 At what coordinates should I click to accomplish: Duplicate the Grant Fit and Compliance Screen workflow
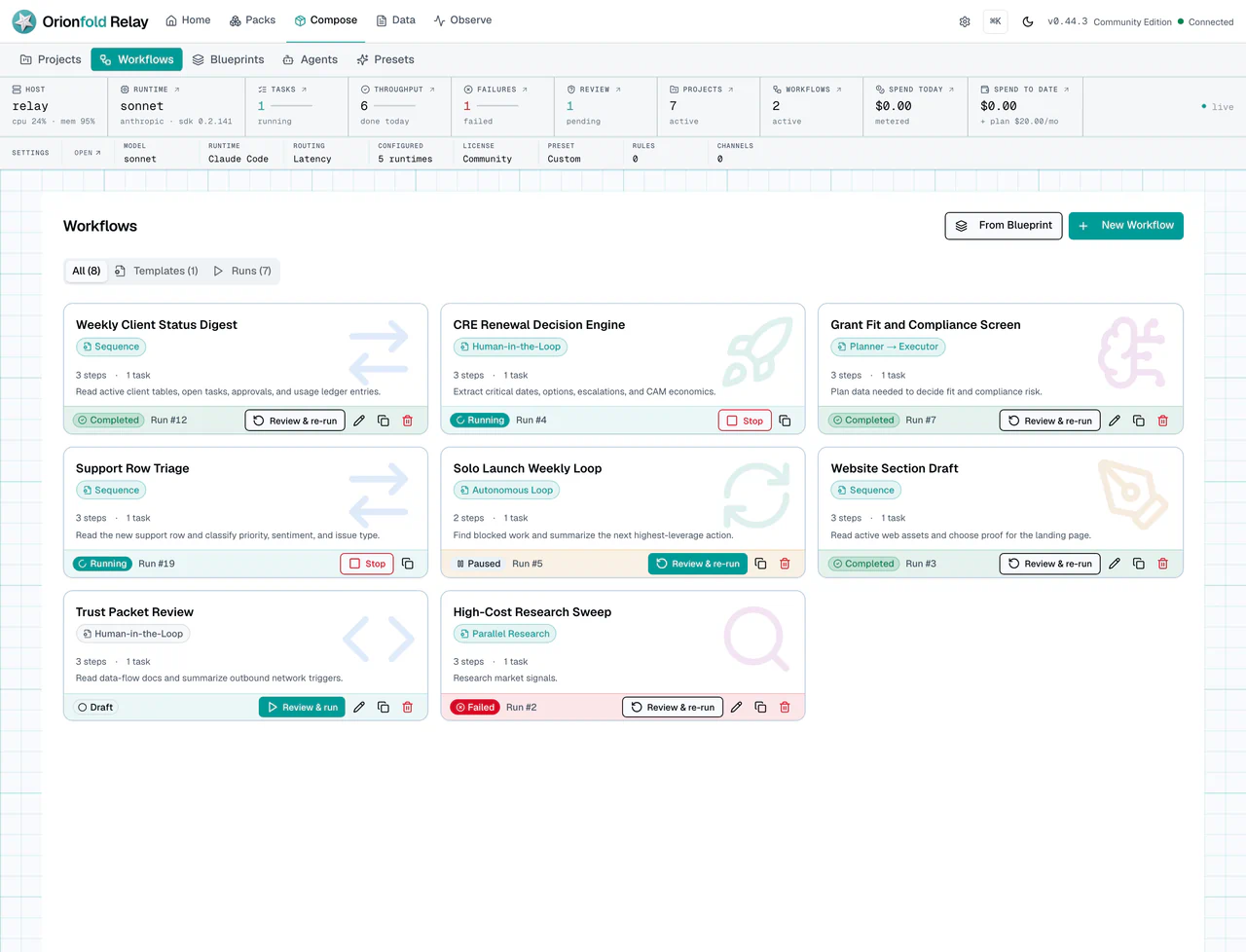tap(1139, 421)
